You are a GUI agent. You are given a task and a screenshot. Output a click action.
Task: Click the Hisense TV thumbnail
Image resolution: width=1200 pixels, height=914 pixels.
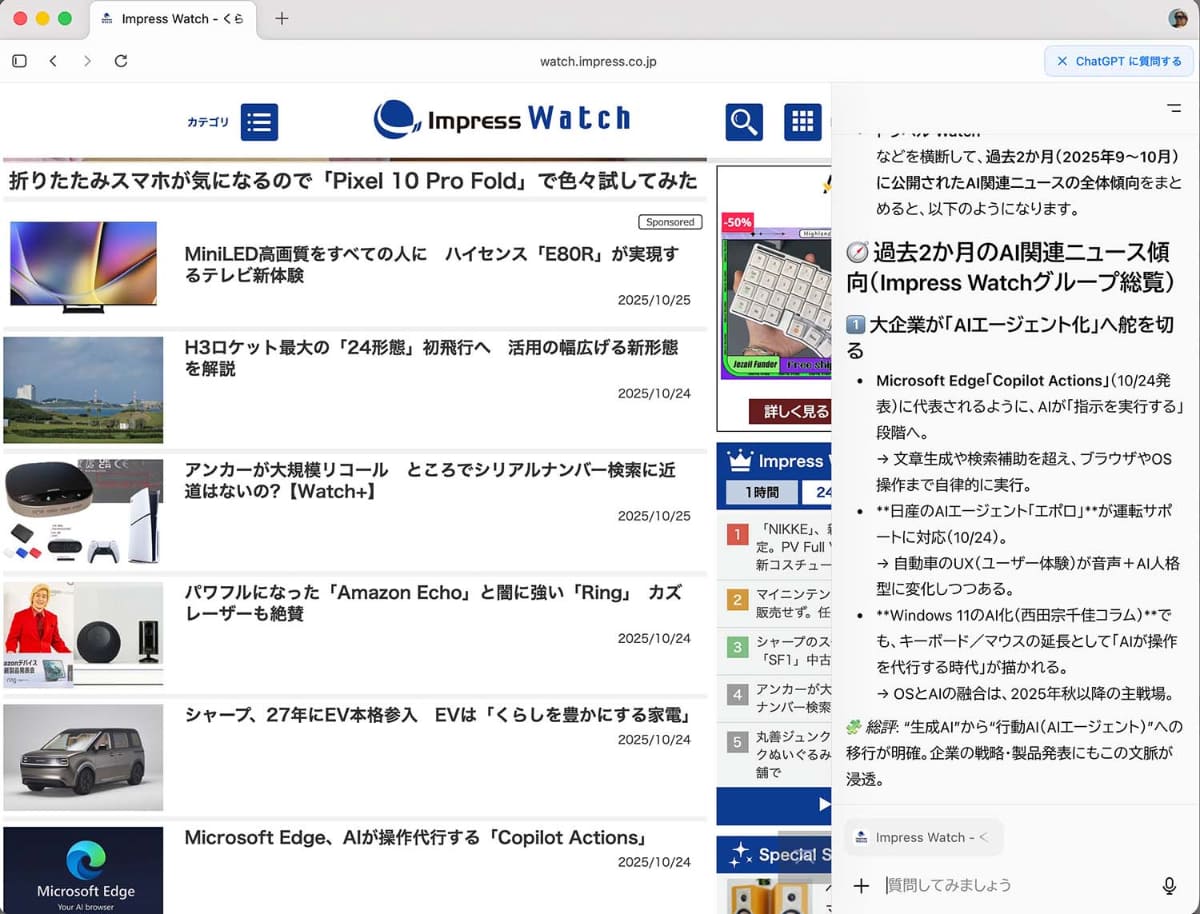(x=83, y=267)
